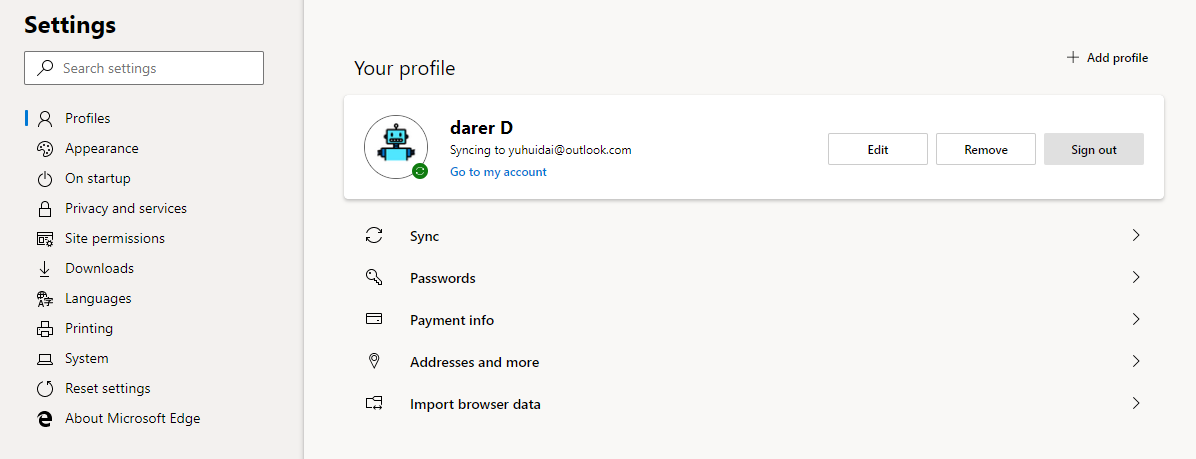Click the Printing printer icon
Viewport: 1196px width, 459px height.
[x=44, y=329]
